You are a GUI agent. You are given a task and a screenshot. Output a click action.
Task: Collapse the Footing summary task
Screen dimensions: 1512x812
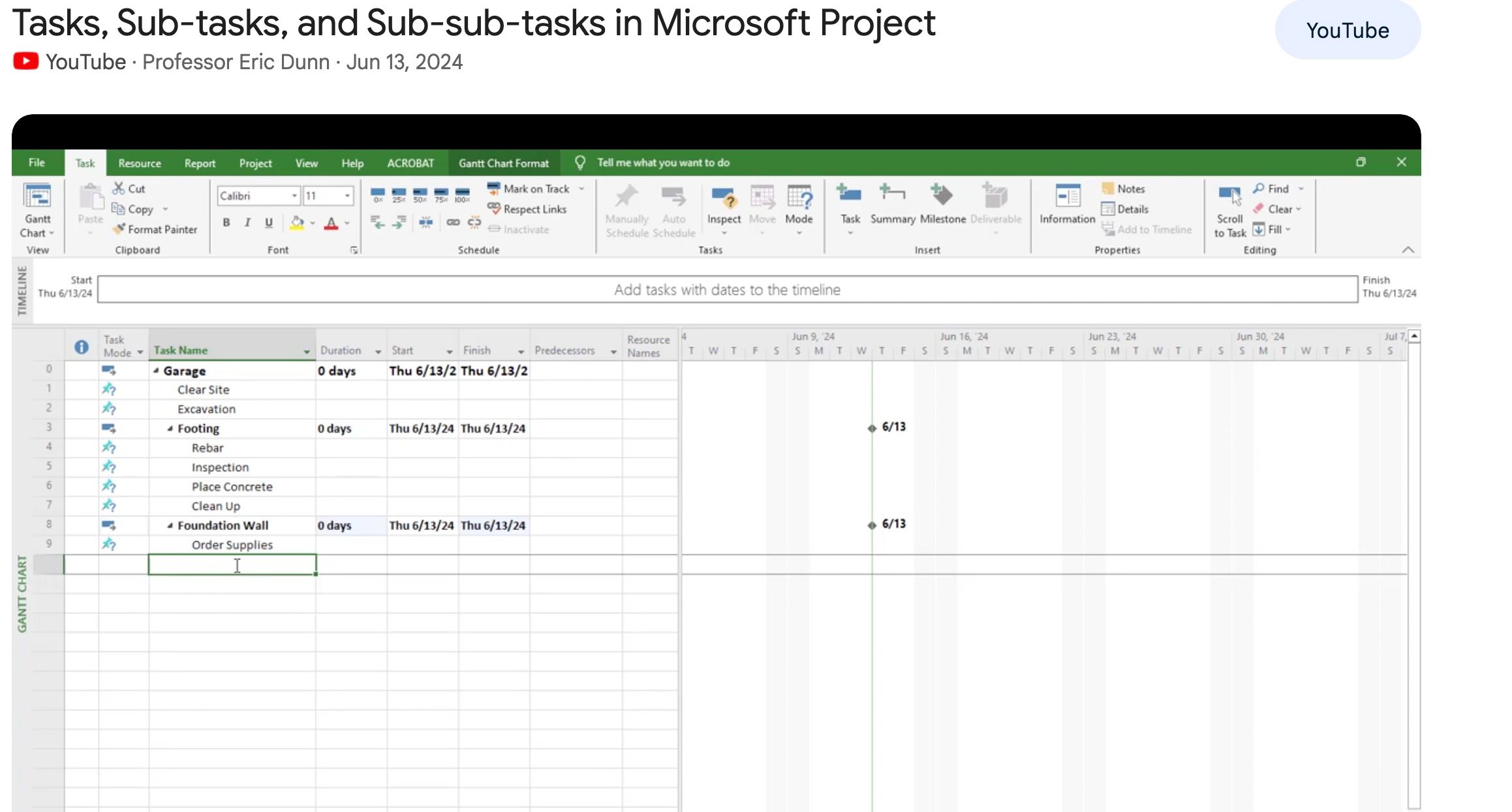[170, 429]
